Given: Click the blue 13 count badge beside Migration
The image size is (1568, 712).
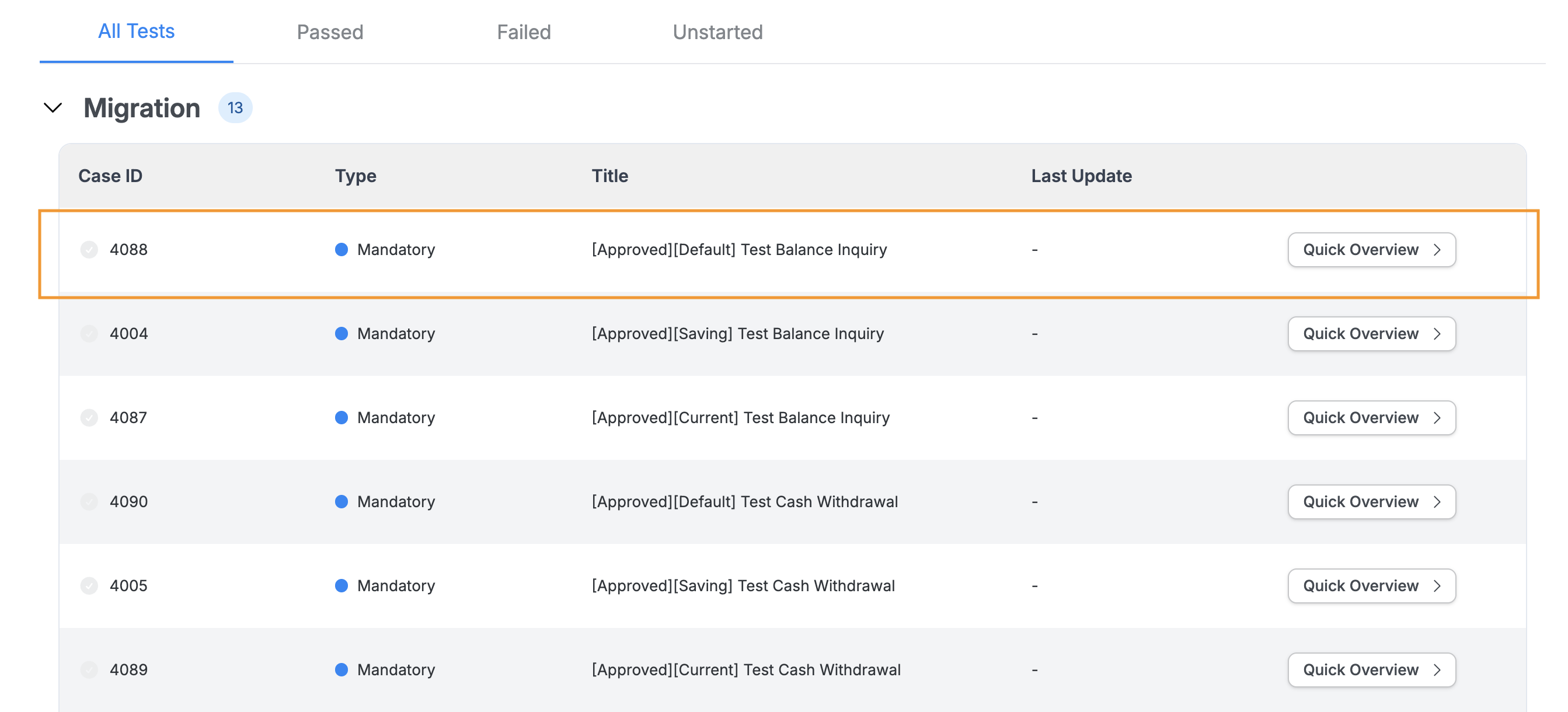Looking at the screenshot, I should (236, 108).
